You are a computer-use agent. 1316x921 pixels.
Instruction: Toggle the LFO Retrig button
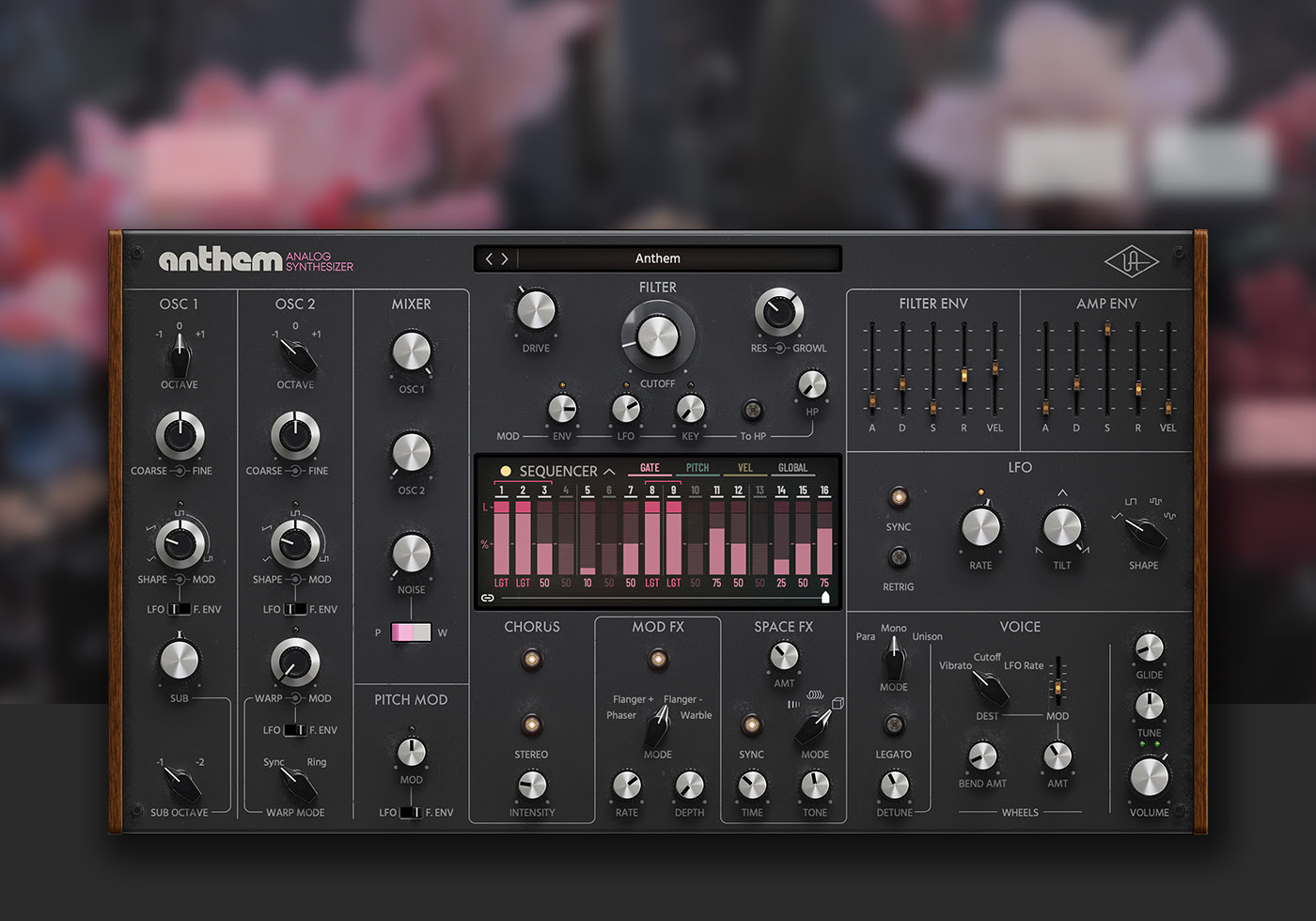[x=899, y=557]
